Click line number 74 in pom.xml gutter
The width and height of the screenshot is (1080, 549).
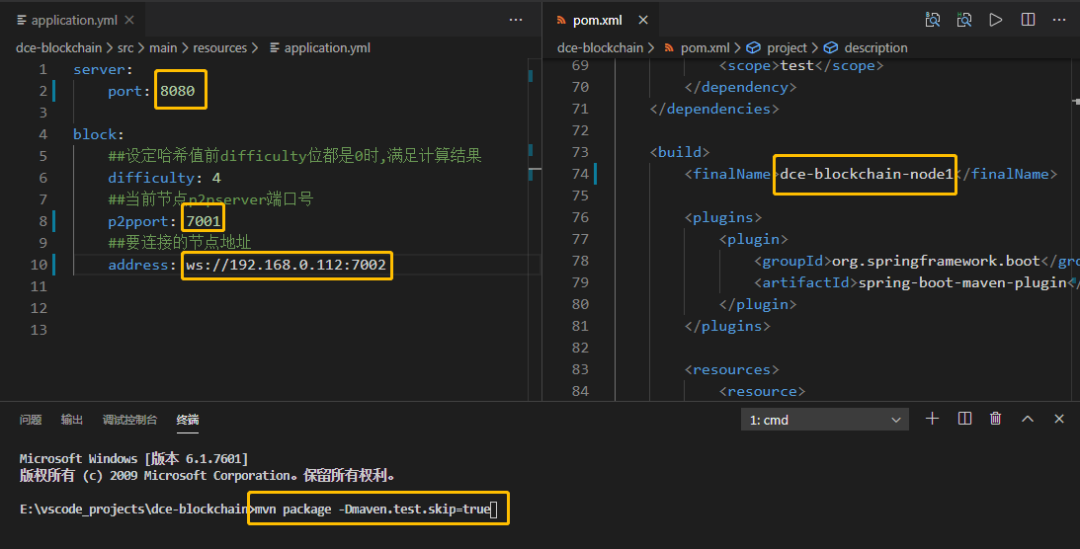click(x=580, y=174)
